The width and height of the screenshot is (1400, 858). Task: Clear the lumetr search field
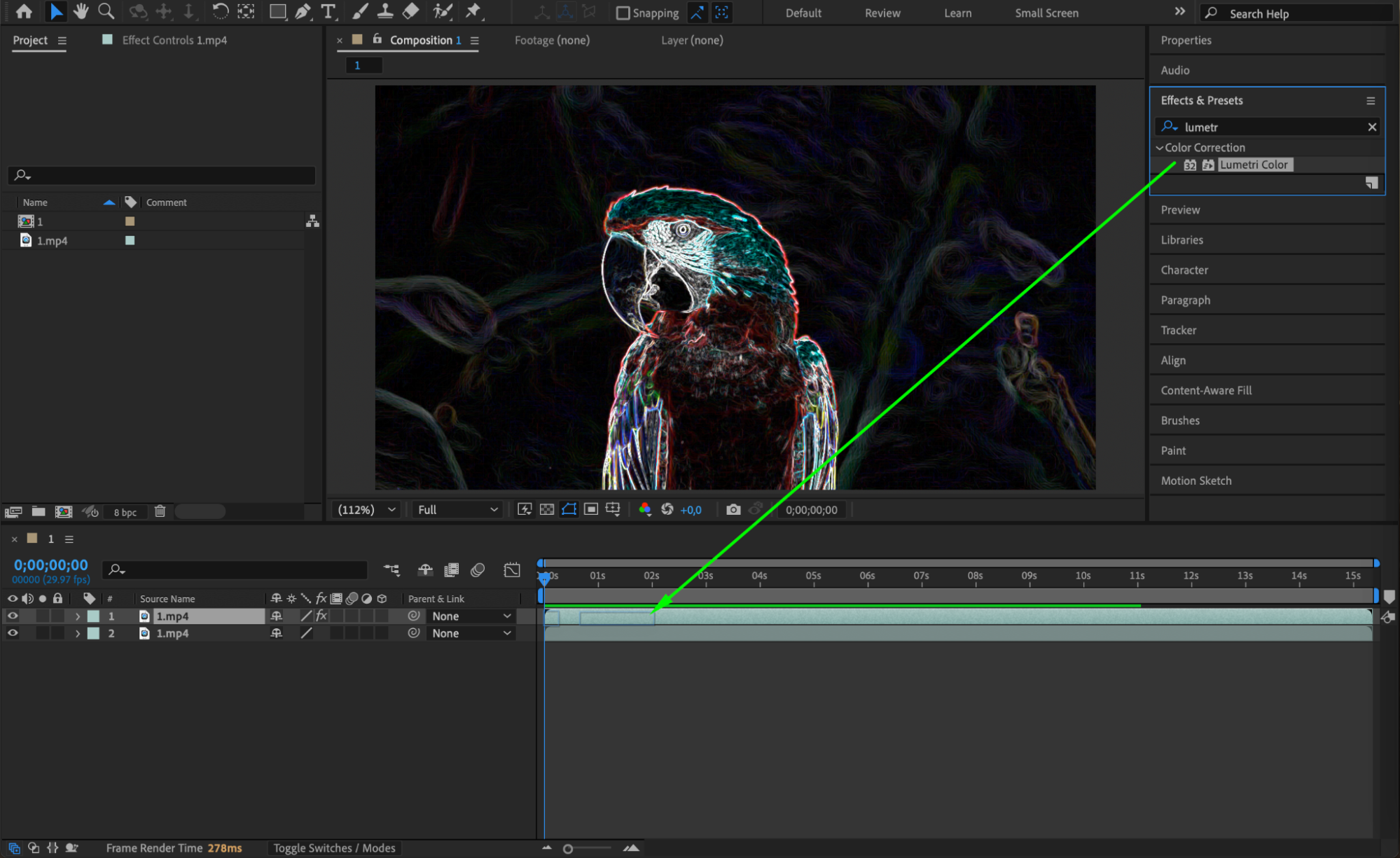(1371, 127)
